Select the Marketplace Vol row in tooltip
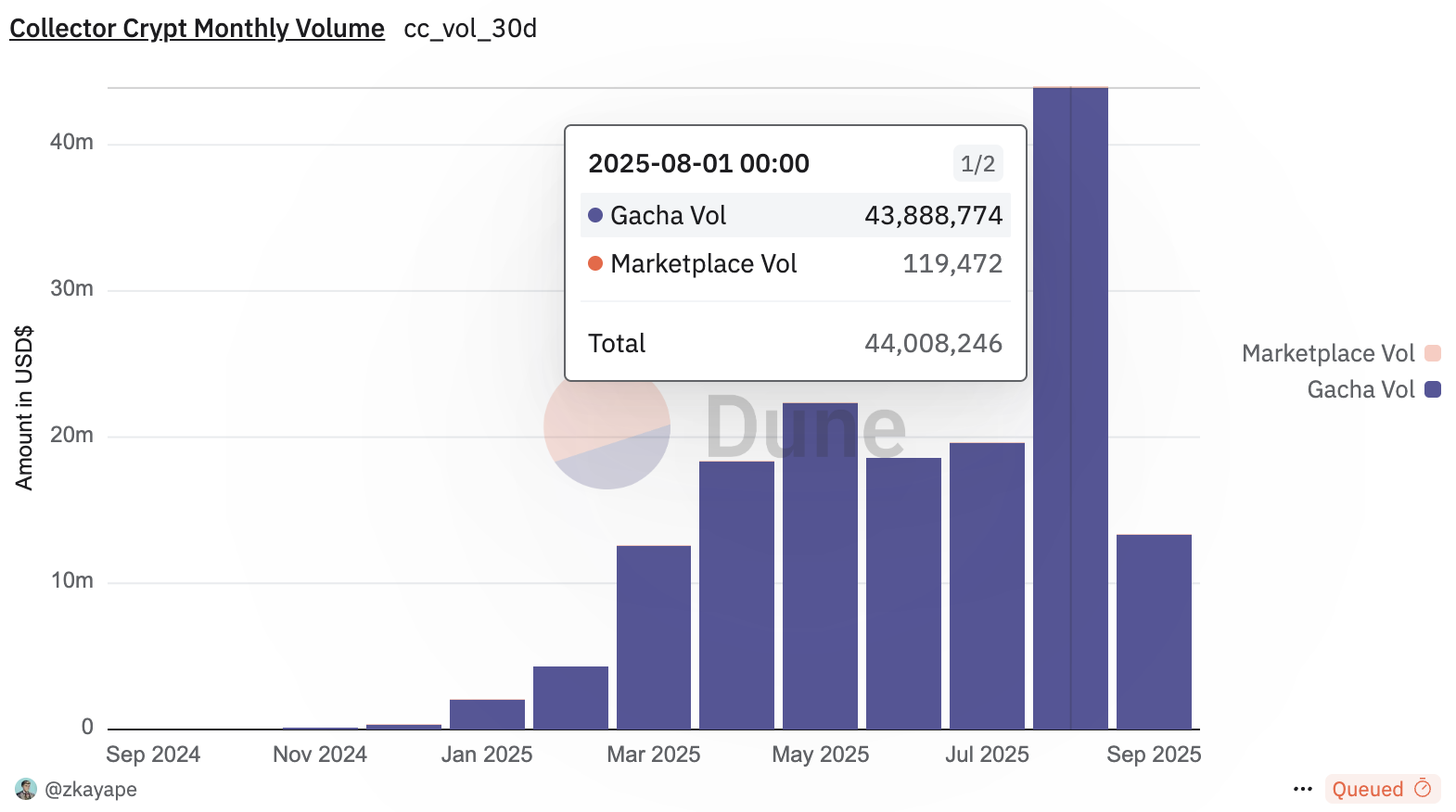The width and height of the screenshot is (1456, 812). click(x=795, y=264)
